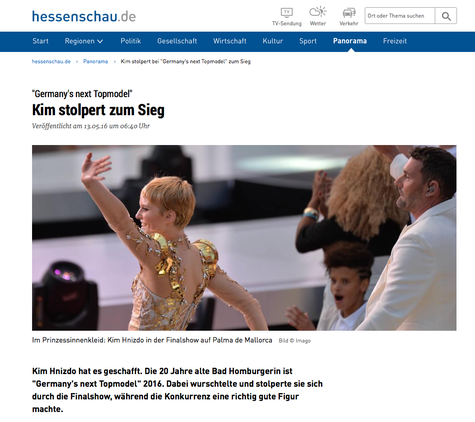Expand the Regionen dropdown chevron
This screenshot has width=475, height=422.
[x=100, y=41]
